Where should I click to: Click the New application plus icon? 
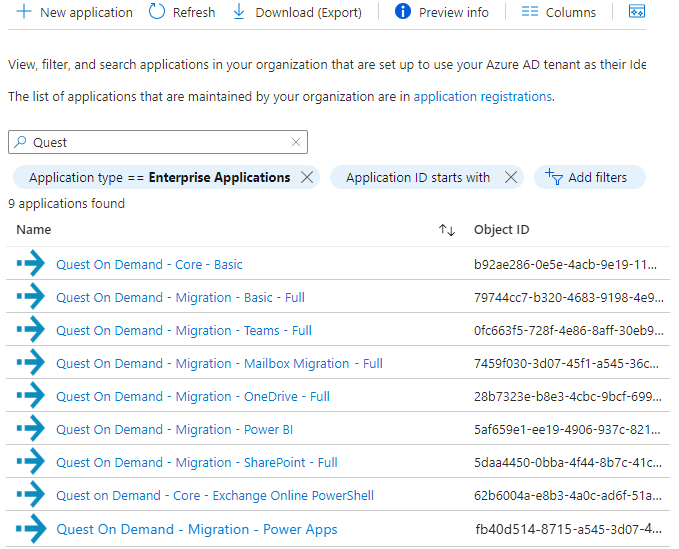(23, 12)
